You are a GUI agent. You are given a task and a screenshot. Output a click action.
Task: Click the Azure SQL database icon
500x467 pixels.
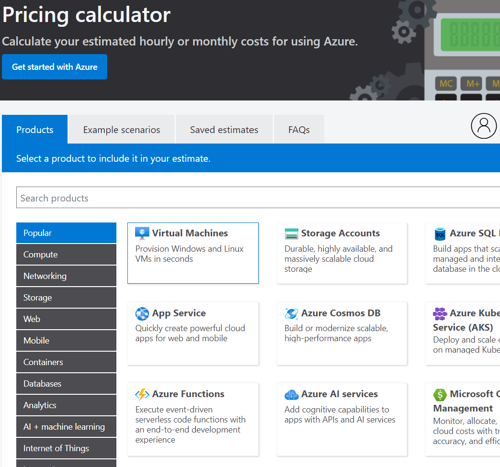pos(440,234)
